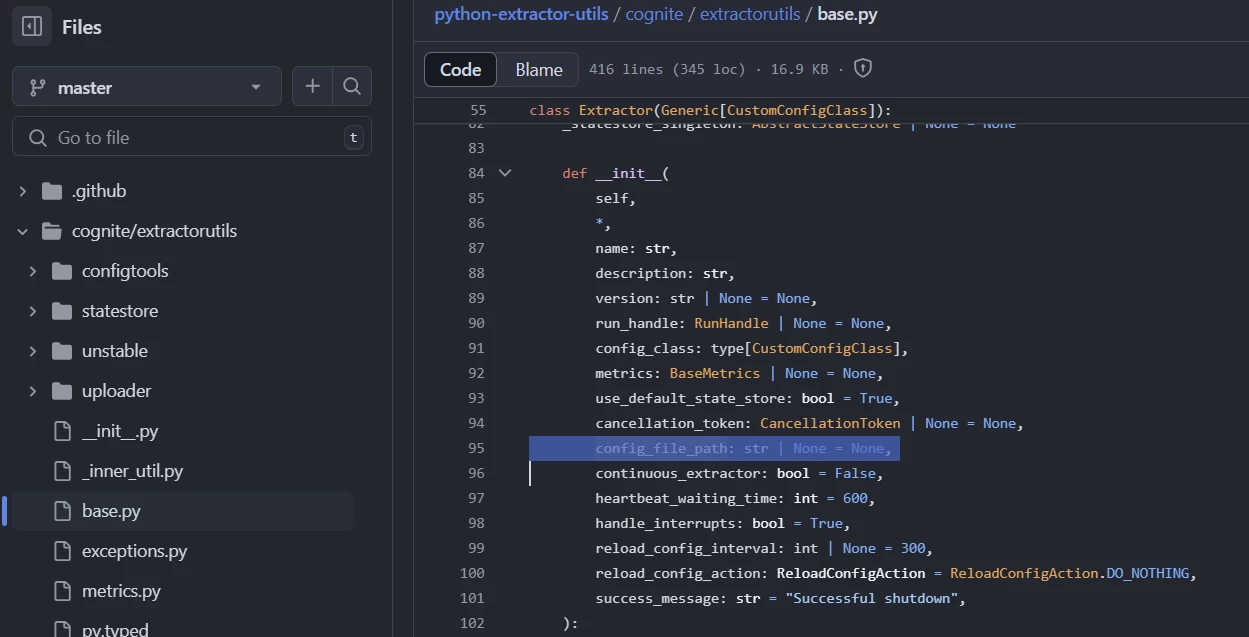Switch to the Code view tab
This screenshot has height=637, width=1249.
[461, 69]
